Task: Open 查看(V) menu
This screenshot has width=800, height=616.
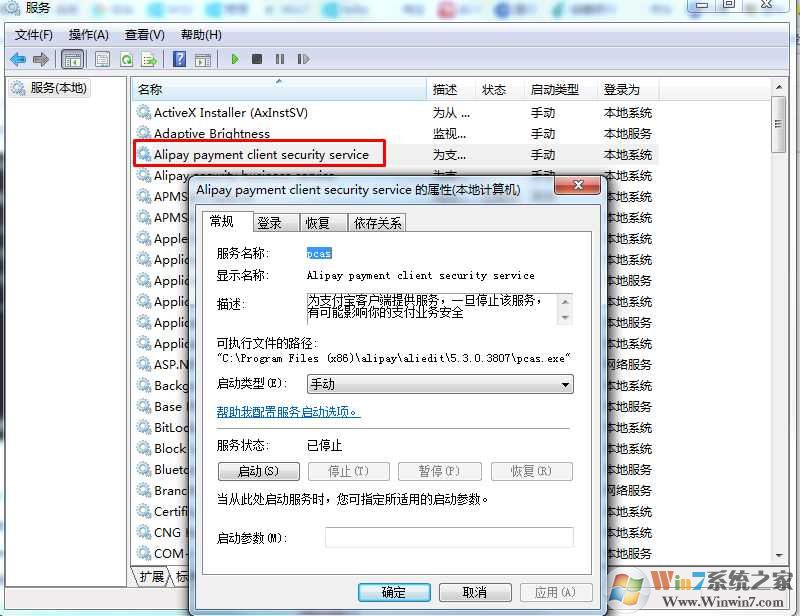Action: [x=145, y=35]
